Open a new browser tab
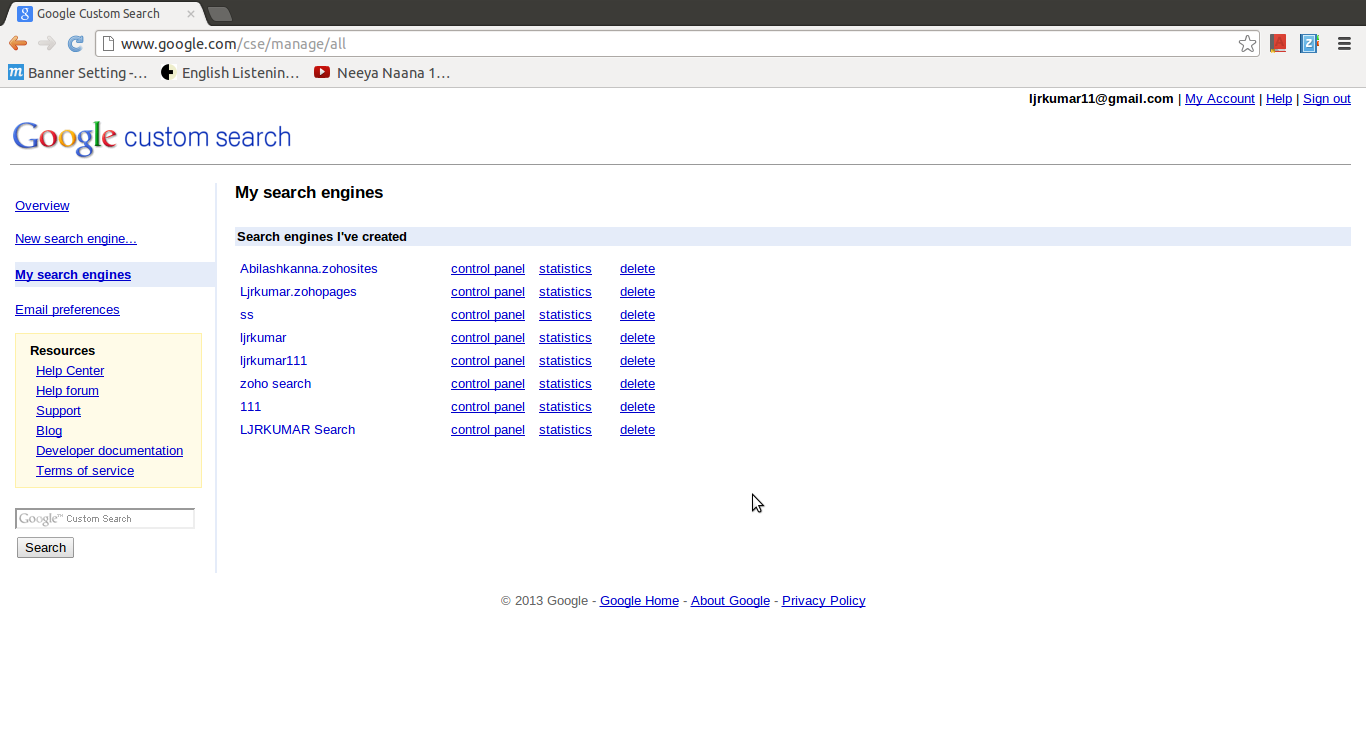Screen dimensions: 1366x744 point(219,14)
